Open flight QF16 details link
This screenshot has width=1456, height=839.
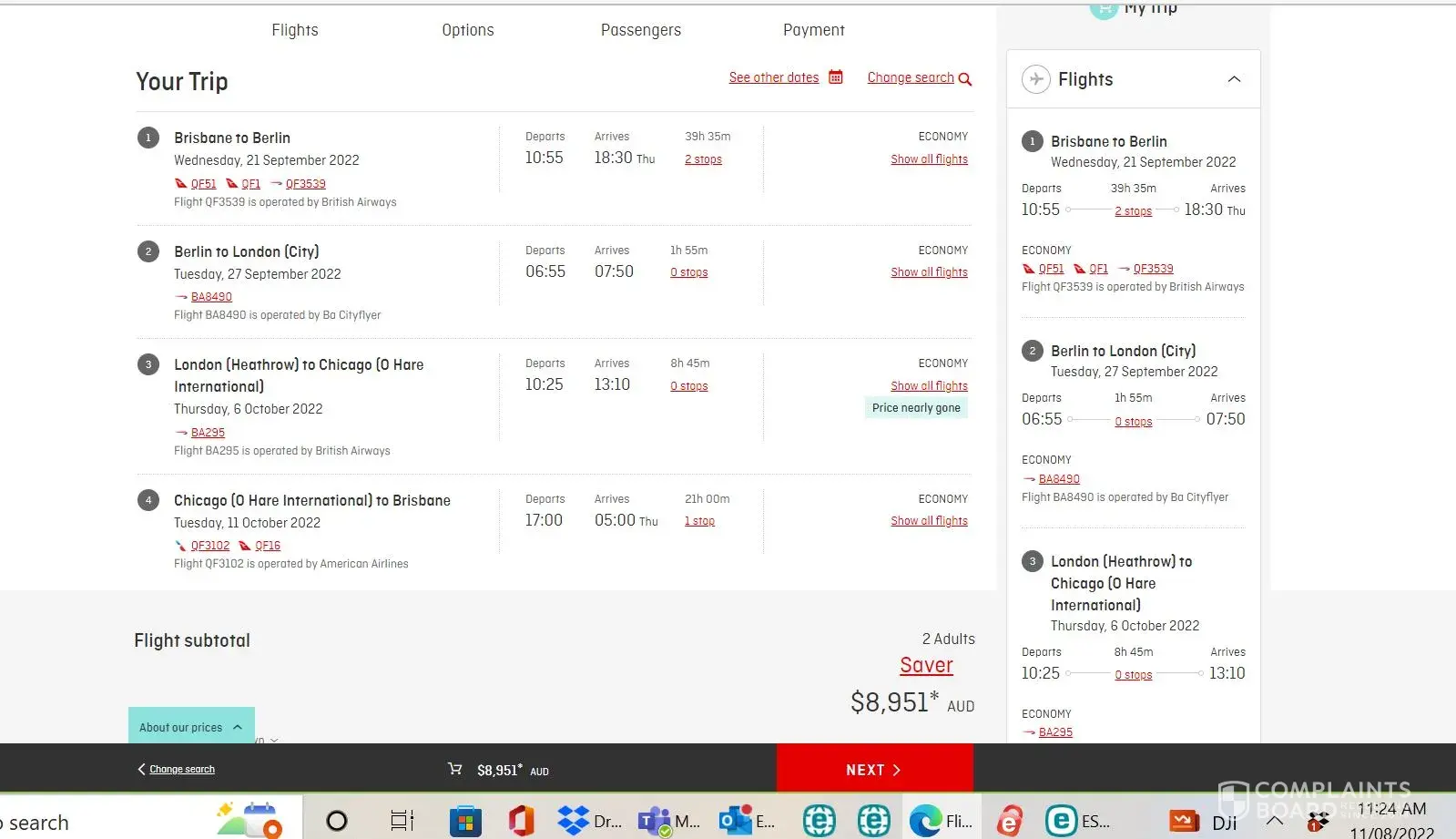point(268,546)
